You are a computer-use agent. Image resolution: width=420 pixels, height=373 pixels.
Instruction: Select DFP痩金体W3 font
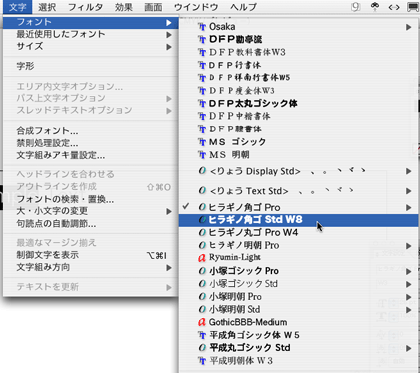[x=299, y=91]
